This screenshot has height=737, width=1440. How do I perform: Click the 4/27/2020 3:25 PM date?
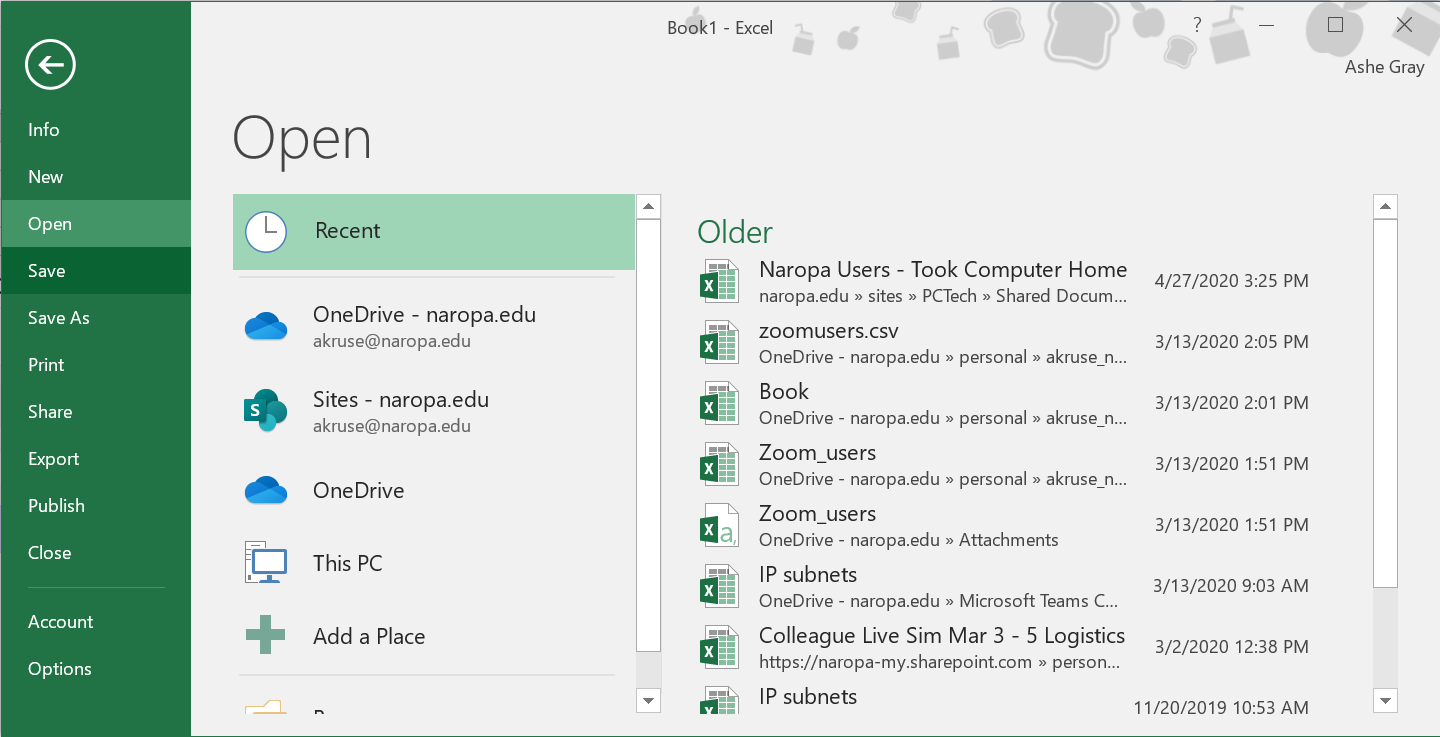click(1231, 281)
